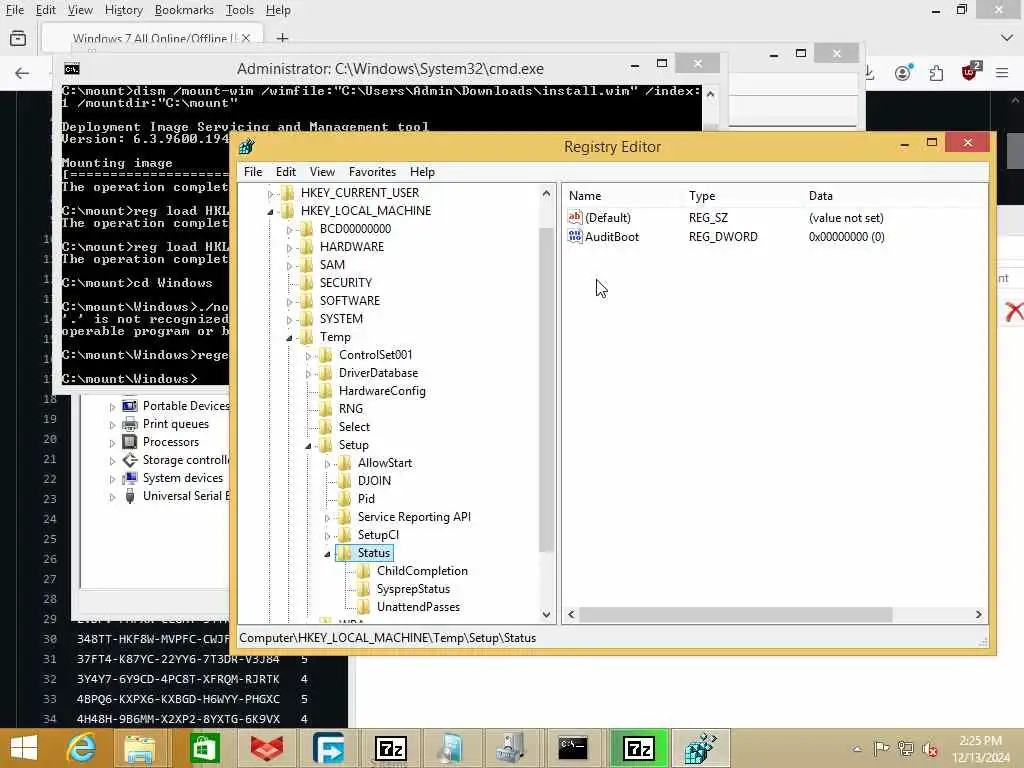Open the browser tab overview icon

coord(18,39)
